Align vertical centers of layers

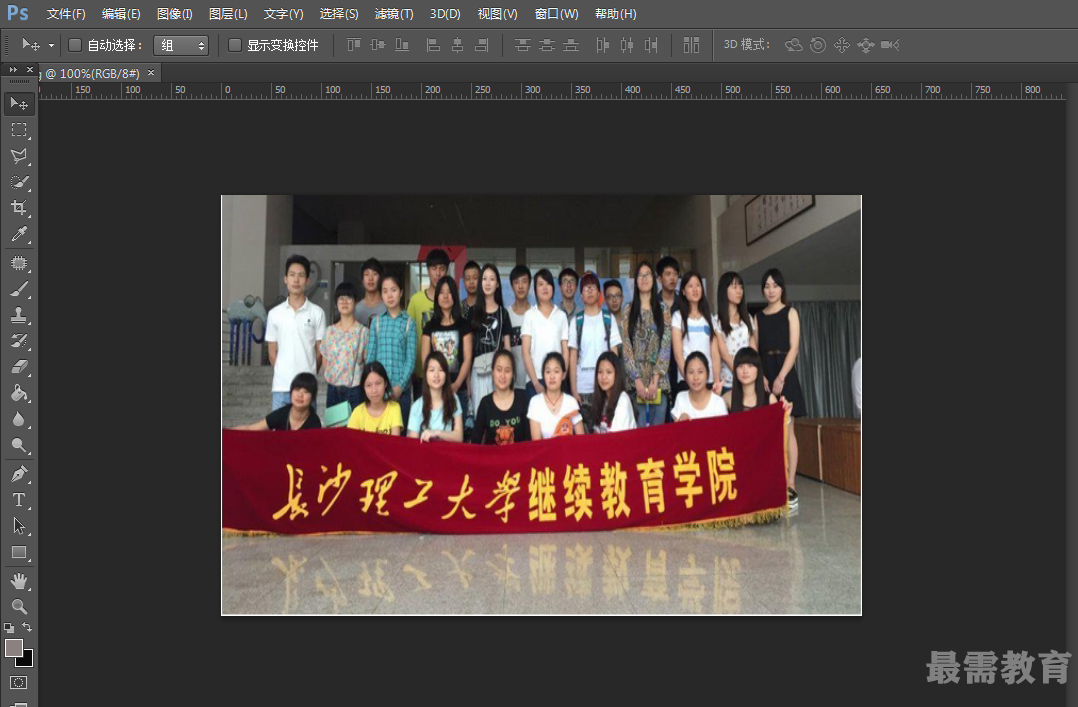pyautogui.click(x=378, y=45)
